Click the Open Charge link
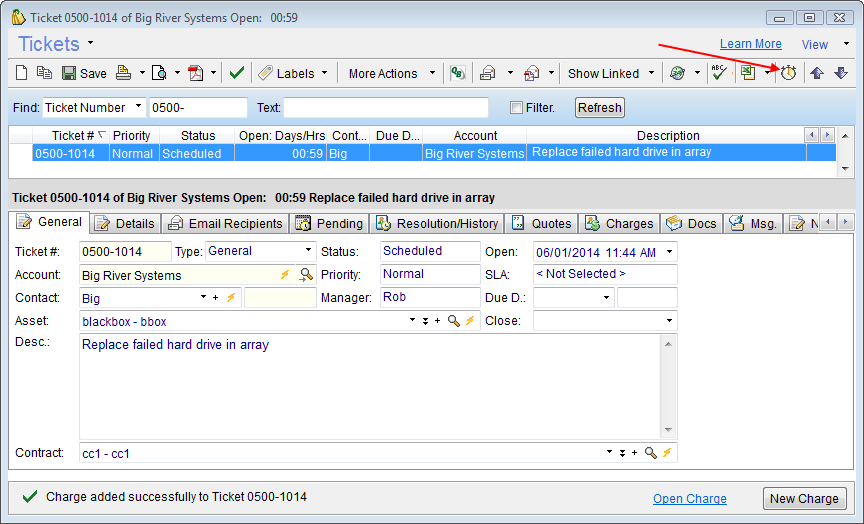 (689, 499)
